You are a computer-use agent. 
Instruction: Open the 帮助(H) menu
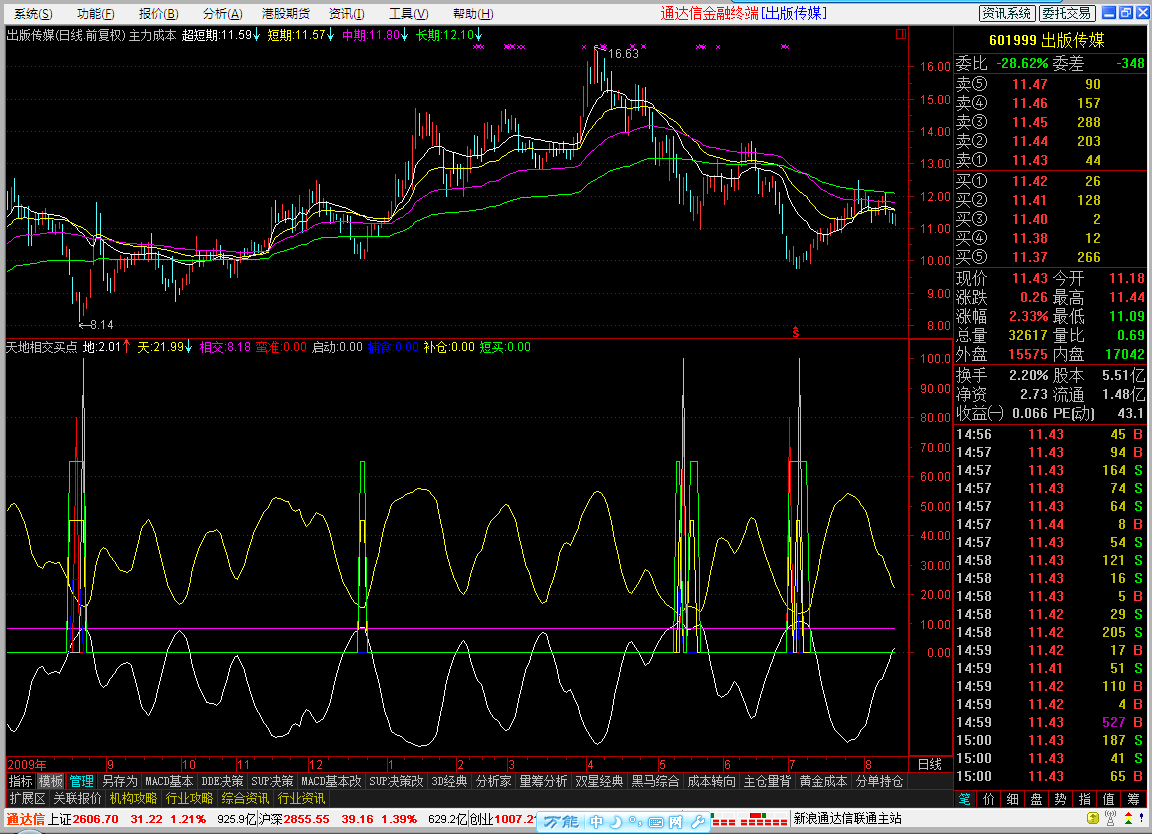pyautogui.click(x=473, y=13)
